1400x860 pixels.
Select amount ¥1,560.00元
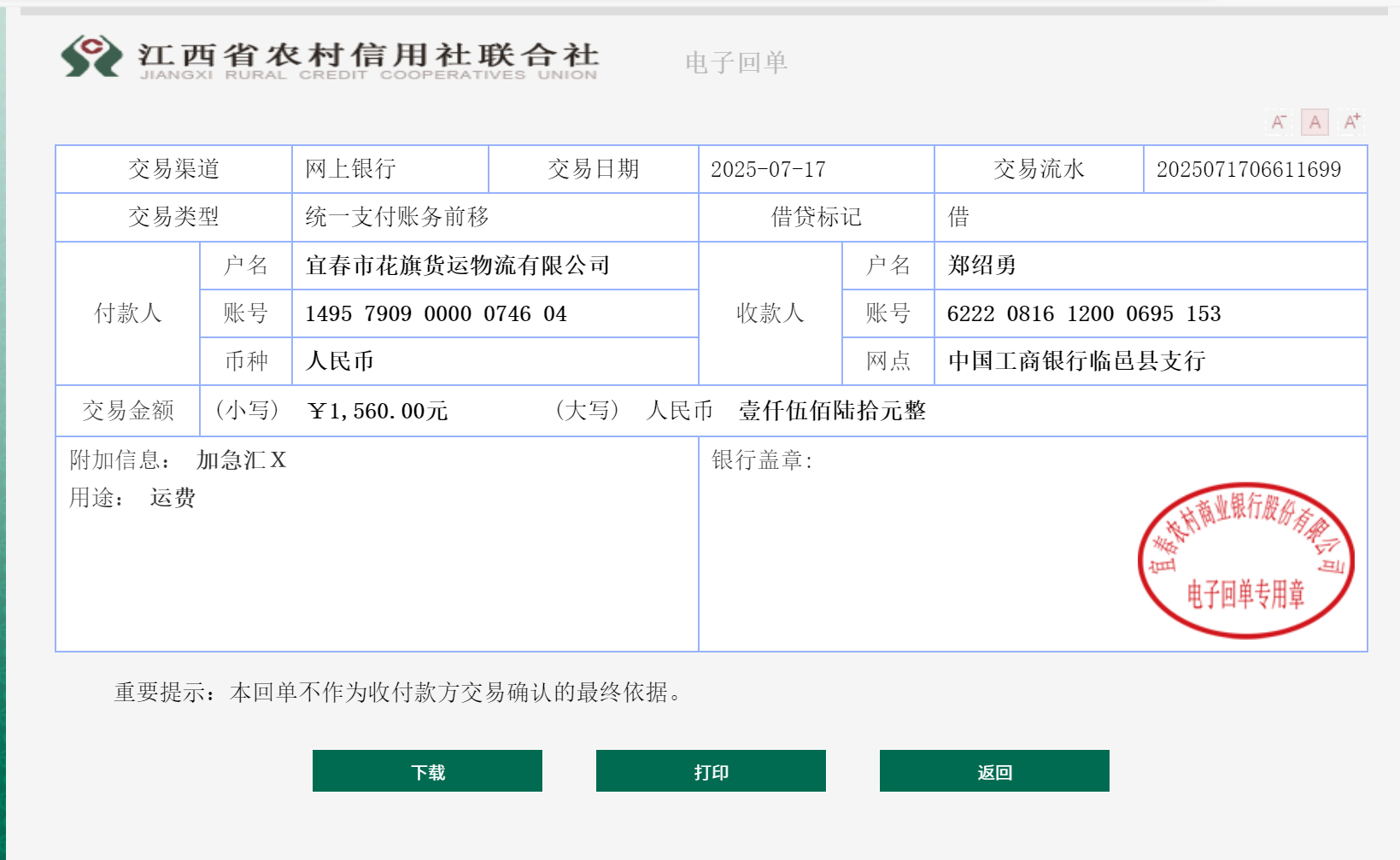(x=378, y=411)
